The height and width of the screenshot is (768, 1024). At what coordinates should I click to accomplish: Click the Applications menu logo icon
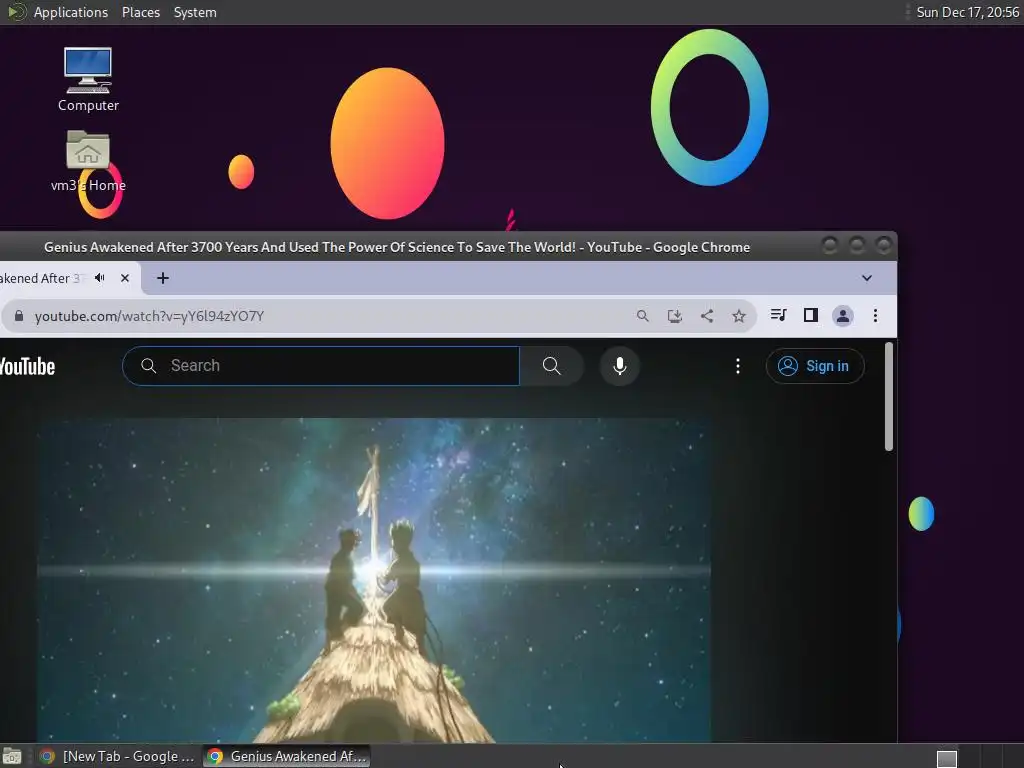pyautogui.click(x=16, y=12)
